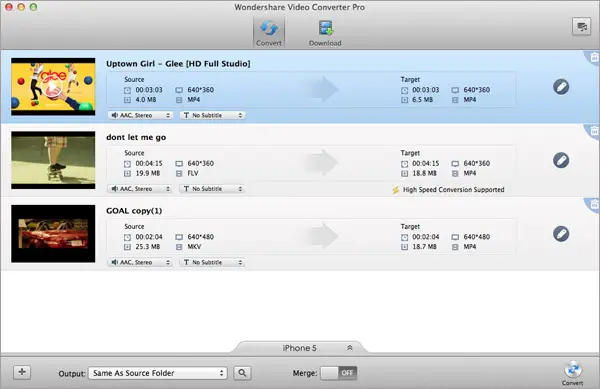The height and width of the screenshot is (389, 600).
Task: Close the window with red button
Action: click(x=9, y=7)
